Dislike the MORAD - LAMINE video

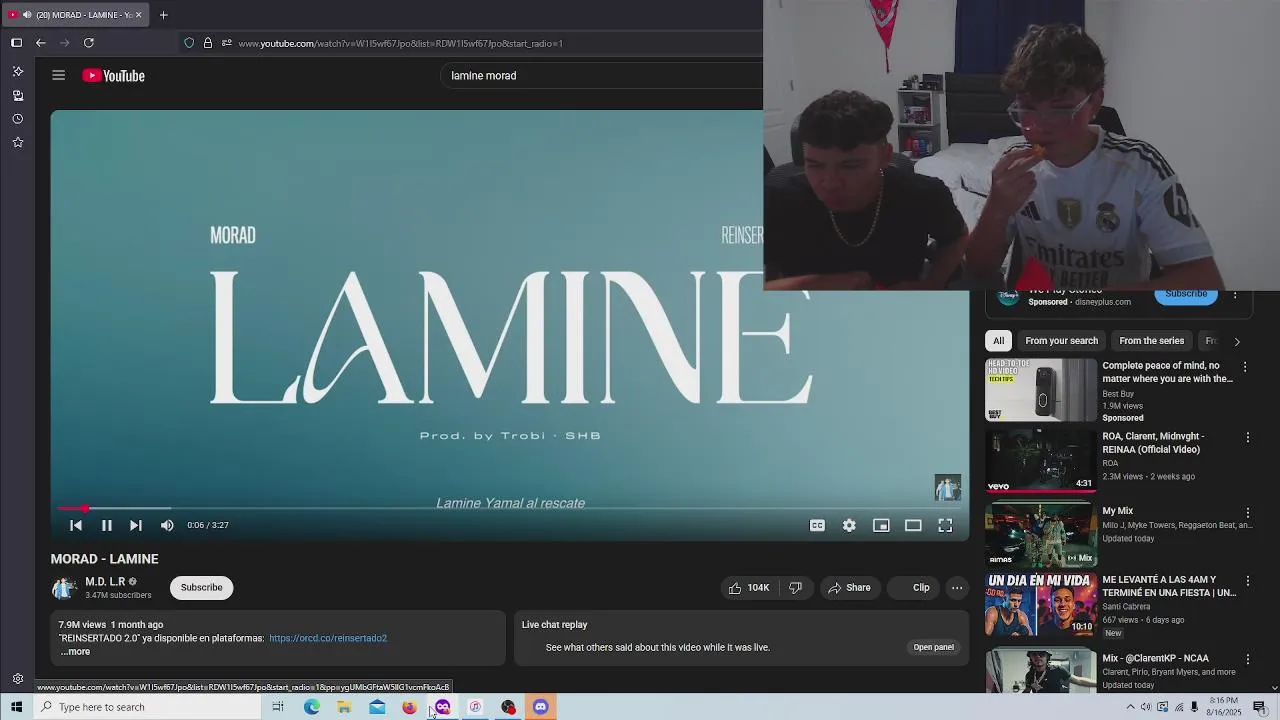(796, 588)
